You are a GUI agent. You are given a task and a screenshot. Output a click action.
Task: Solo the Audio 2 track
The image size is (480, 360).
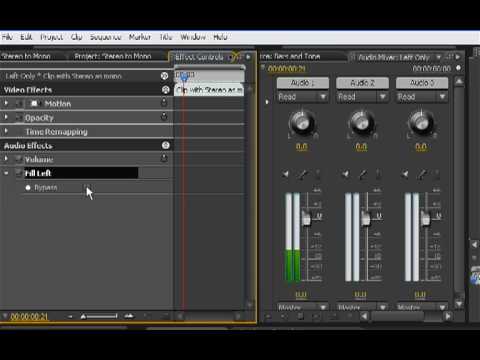[x=362, y=174]
